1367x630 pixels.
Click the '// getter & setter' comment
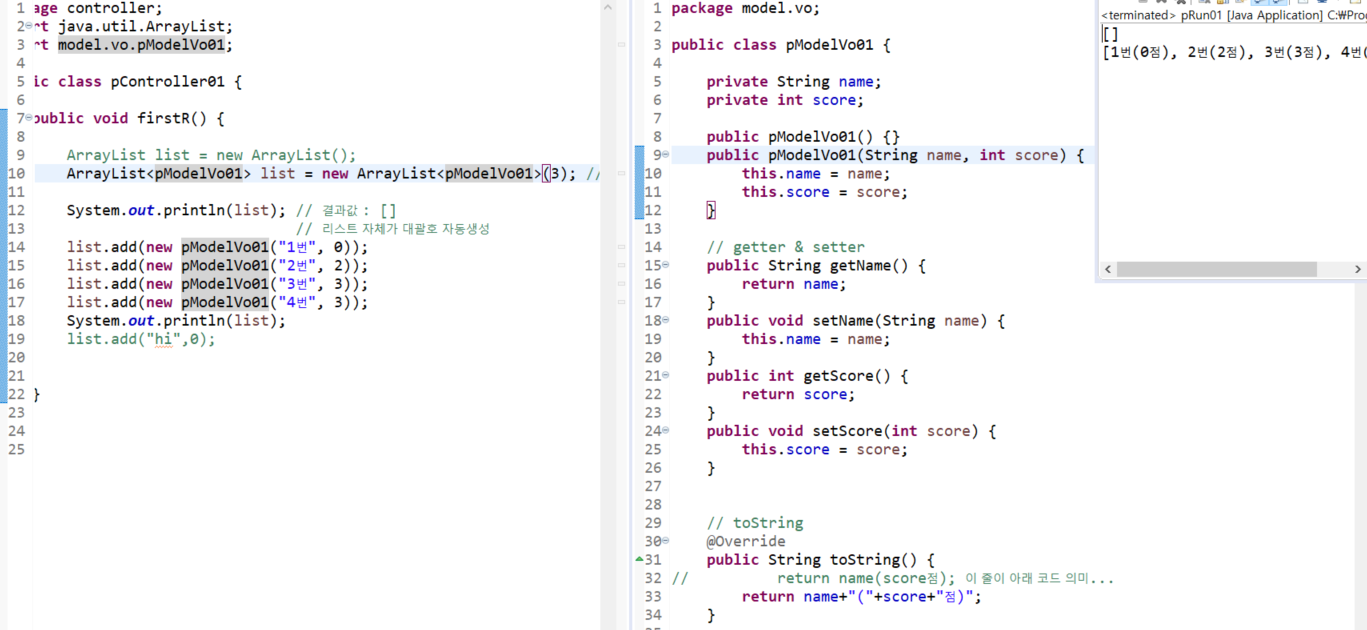click(786, 247)
